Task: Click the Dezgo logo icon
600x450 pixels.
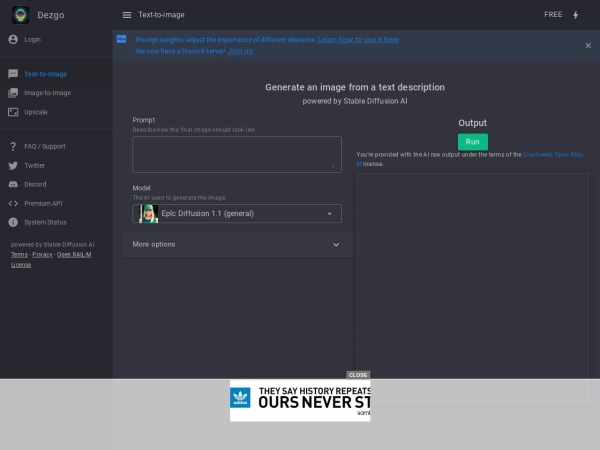Action: click(20, 15)
